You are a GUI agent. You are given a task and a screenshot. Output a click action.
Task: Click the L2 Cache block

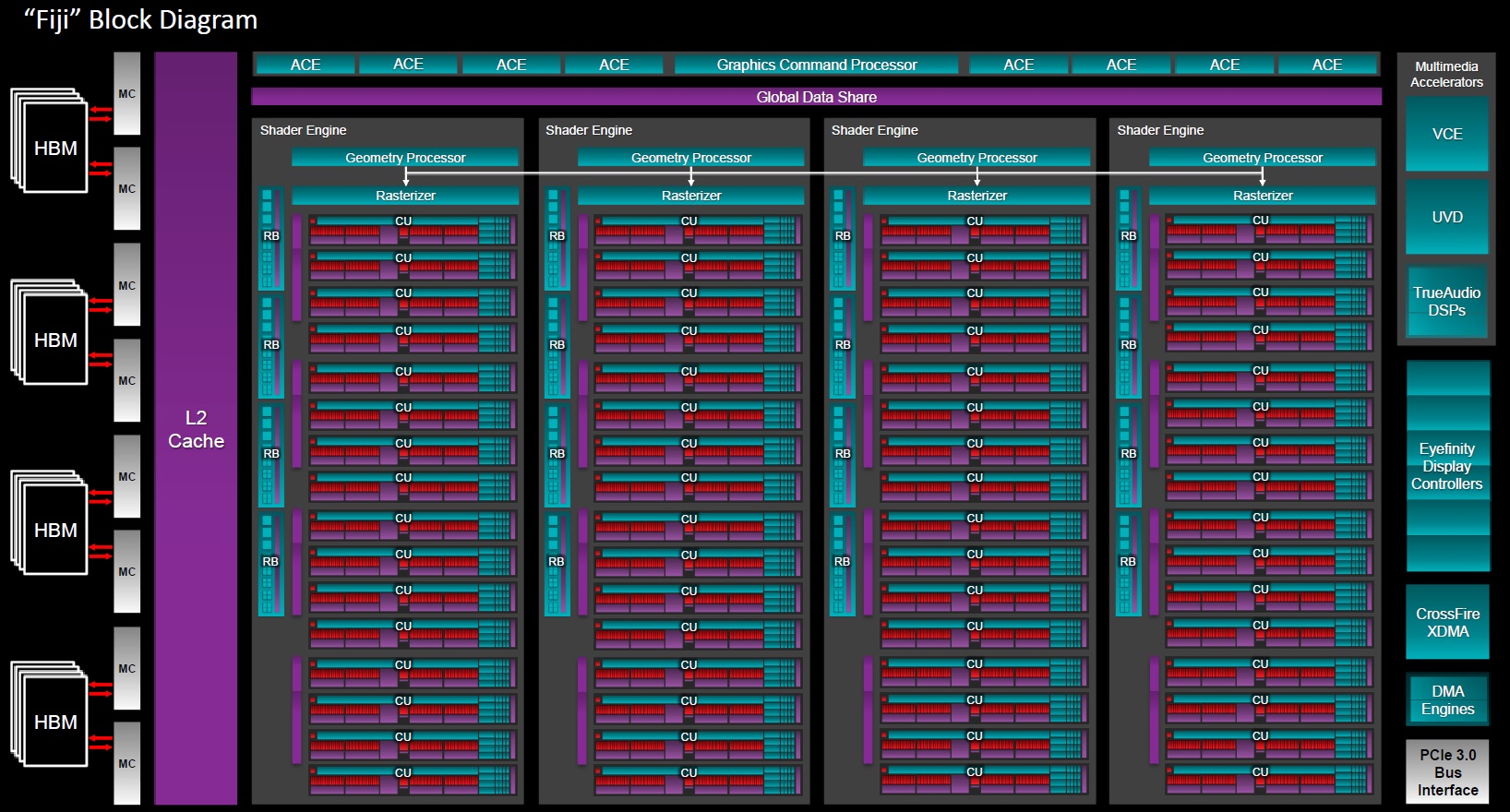click(x=196, y=428)
